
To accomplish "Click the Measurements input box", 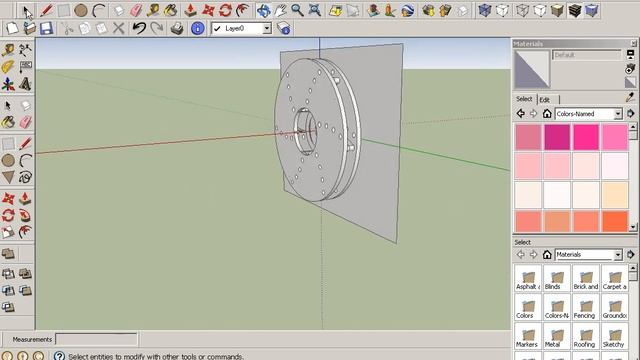I will pyautogui.click(x=96, y=339).
